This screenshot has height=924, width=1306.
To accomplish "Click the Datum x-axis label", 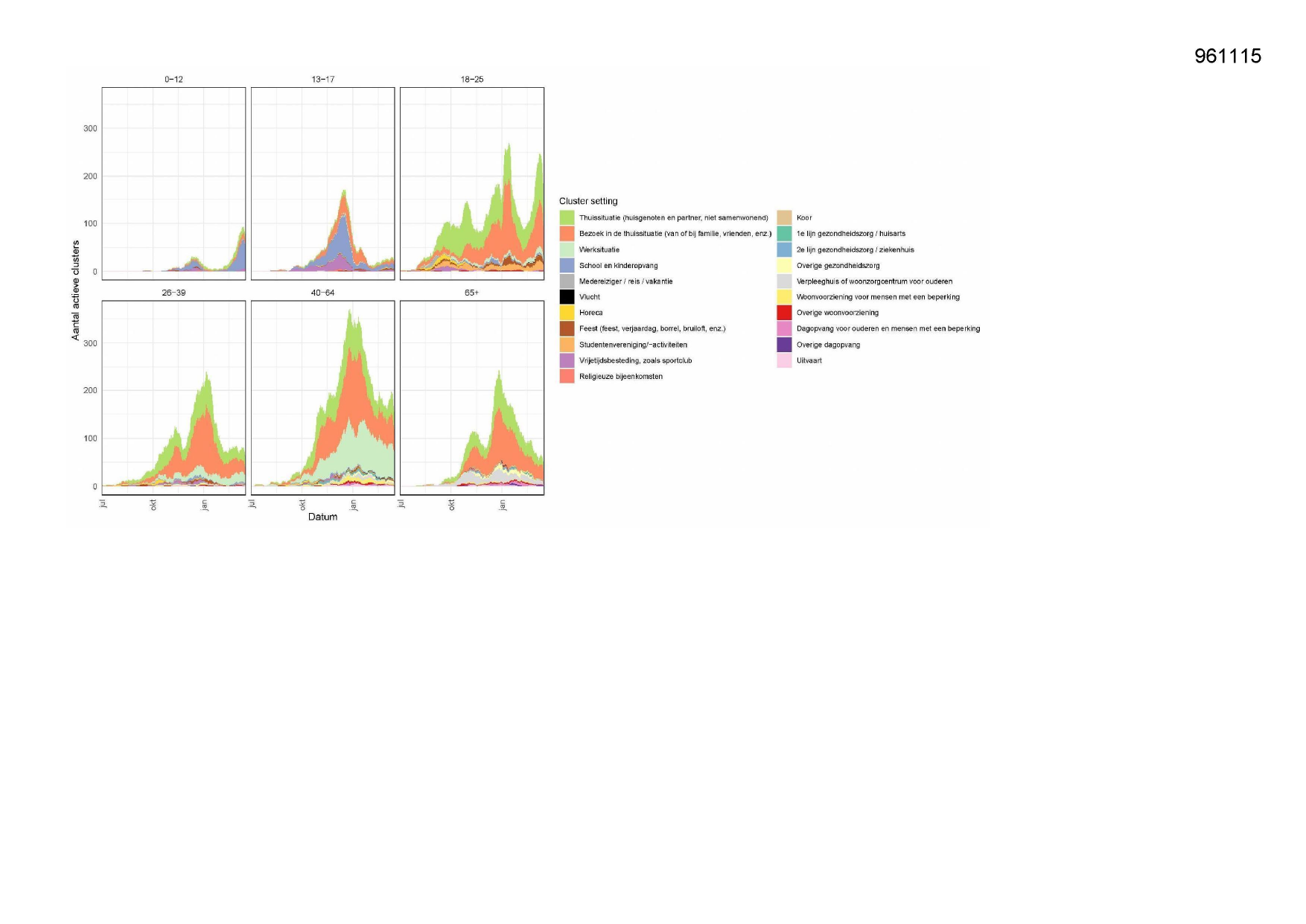I will 322,517.
